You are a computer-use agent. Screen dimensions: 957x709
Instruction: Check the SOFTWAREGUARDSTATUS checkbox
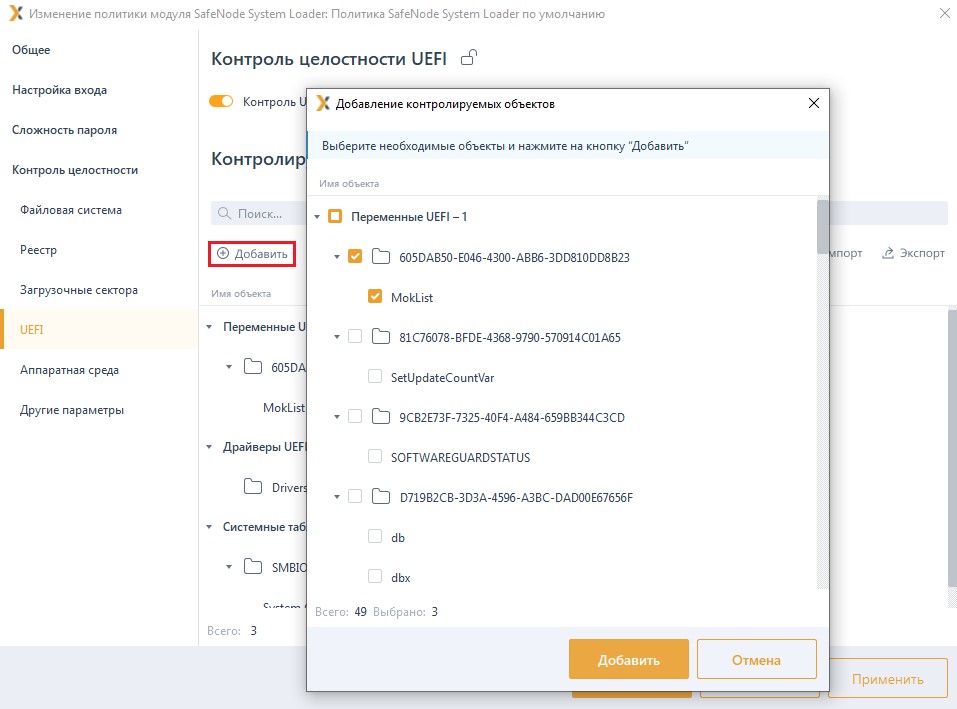tap(375, 456)
